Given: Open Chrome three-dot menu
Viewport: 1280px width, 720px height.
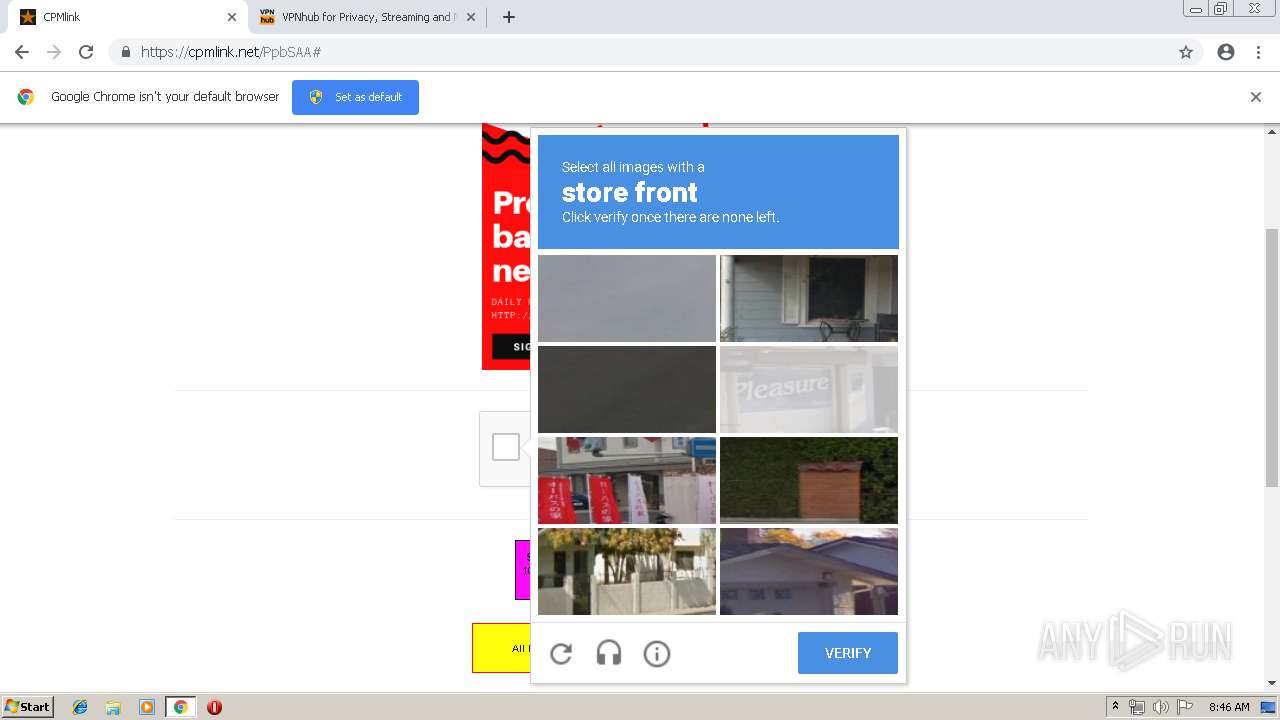Looking at the screenshot, I should pos(1258,52).
